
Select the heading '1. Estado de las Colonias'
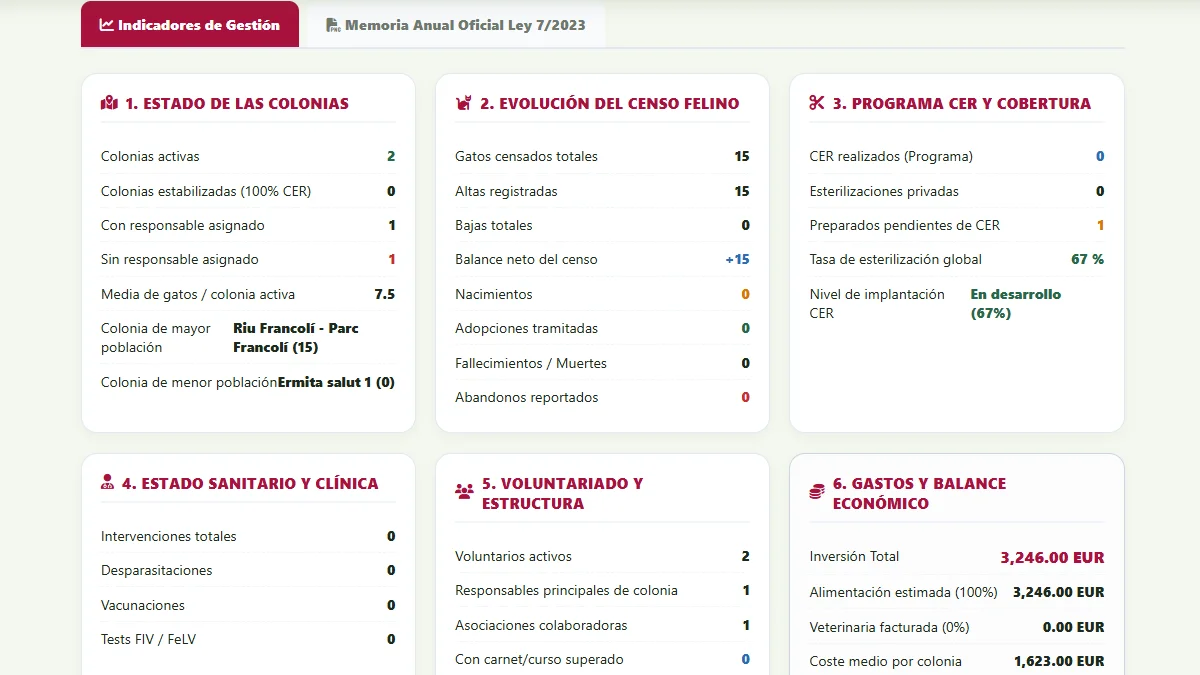point(237,103)
